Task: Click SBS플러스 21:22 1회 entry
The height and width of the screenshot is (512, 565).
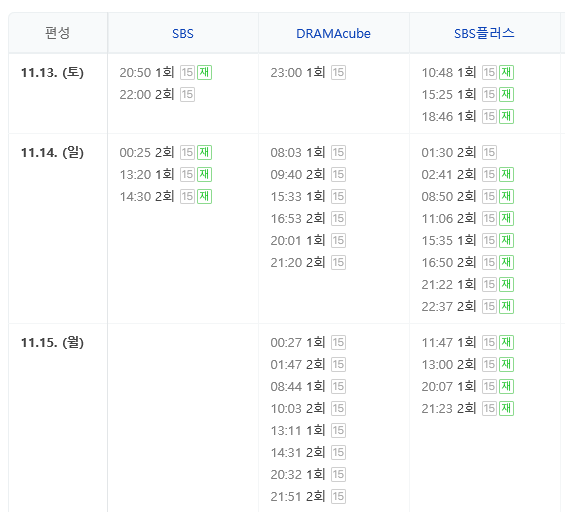Action: point(468,284)
